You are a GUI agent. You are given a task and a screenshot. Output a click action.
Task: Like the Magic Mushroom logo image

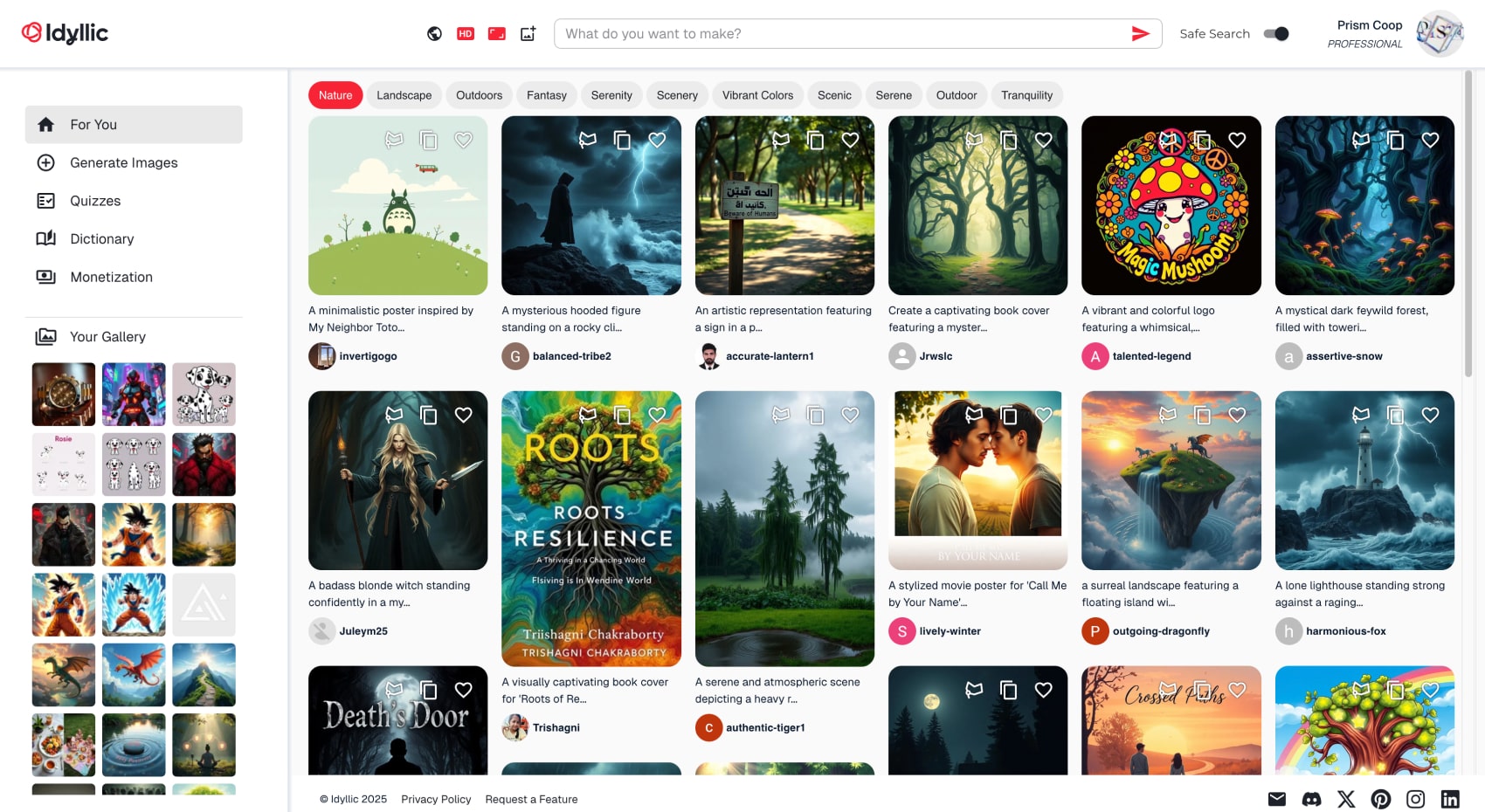click(x=1237, y=140)
